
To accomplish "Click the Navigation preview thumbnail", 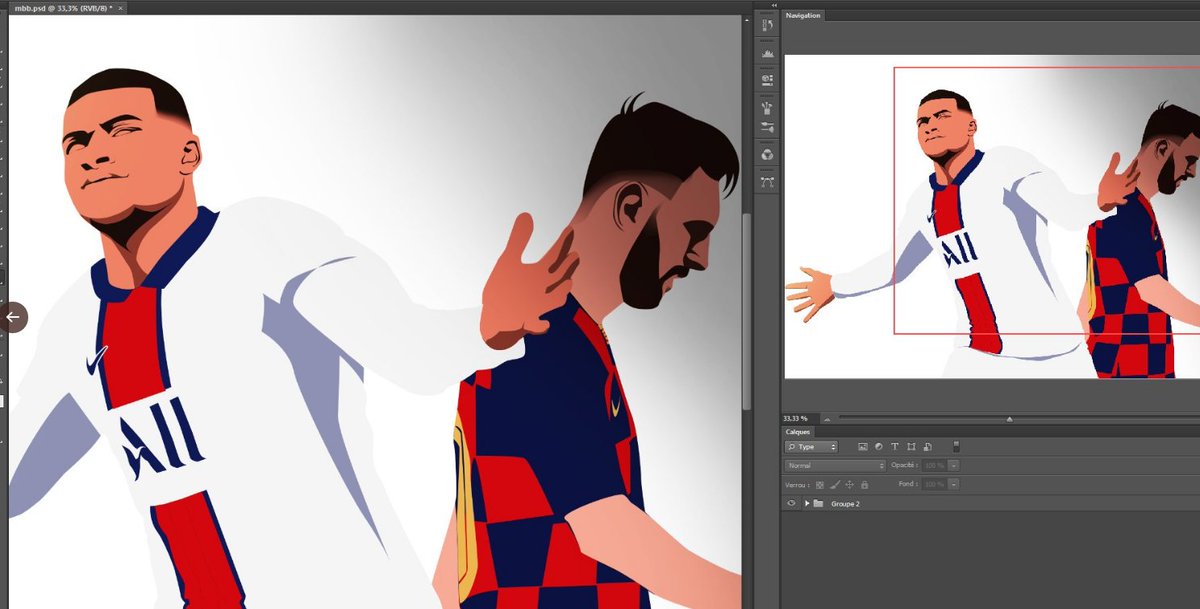I will pyautogui.click(x=992, y=216).
